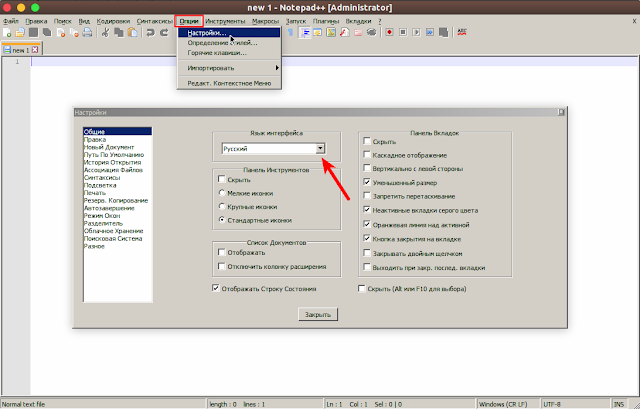Viewport: 640px width, 409px height.
Task: Select the Стандартные иконки radio button
Action: [x=222, y=220]
